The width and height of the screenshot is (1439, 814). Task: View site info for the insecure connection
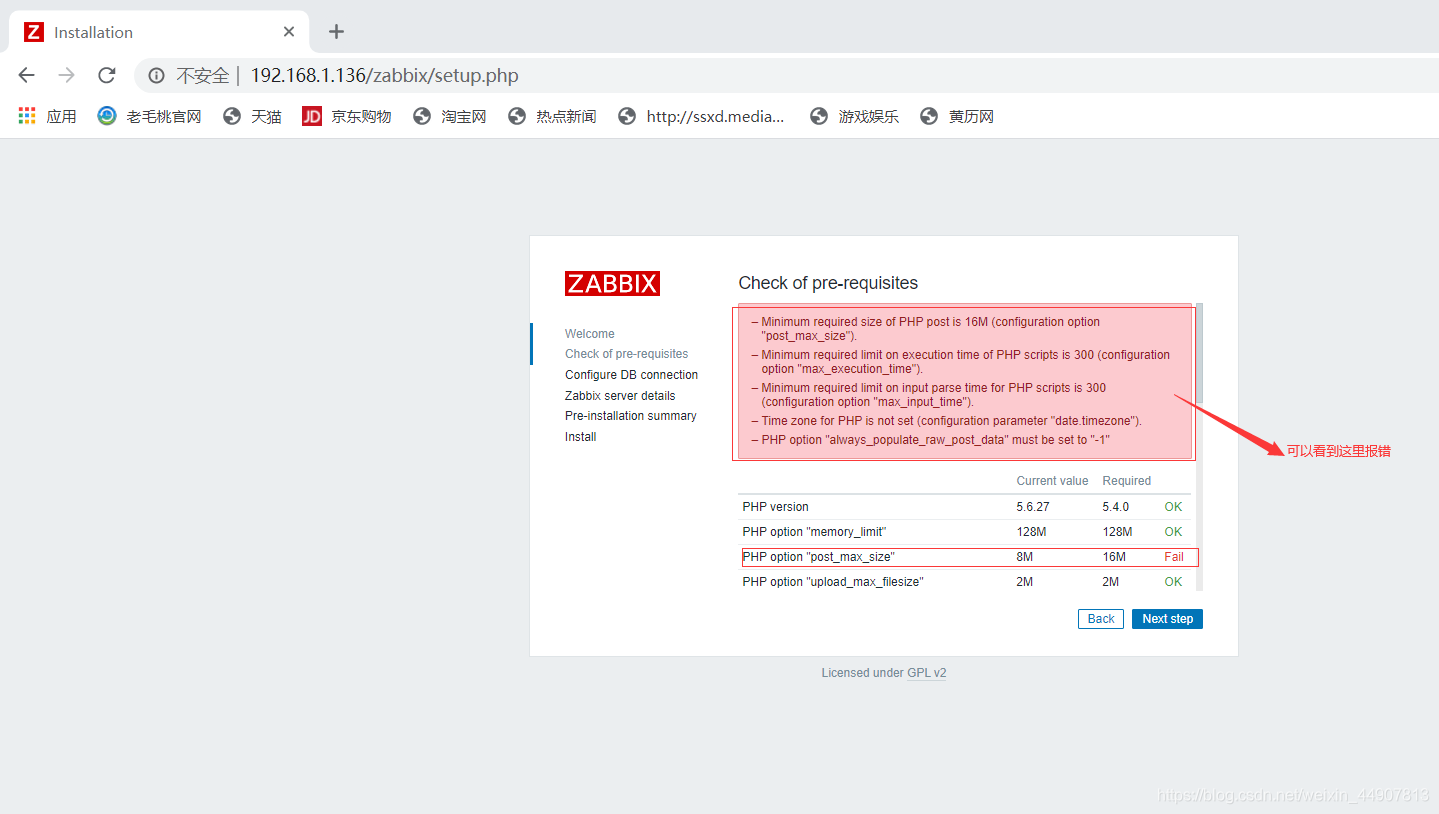(x=156, y=75)
